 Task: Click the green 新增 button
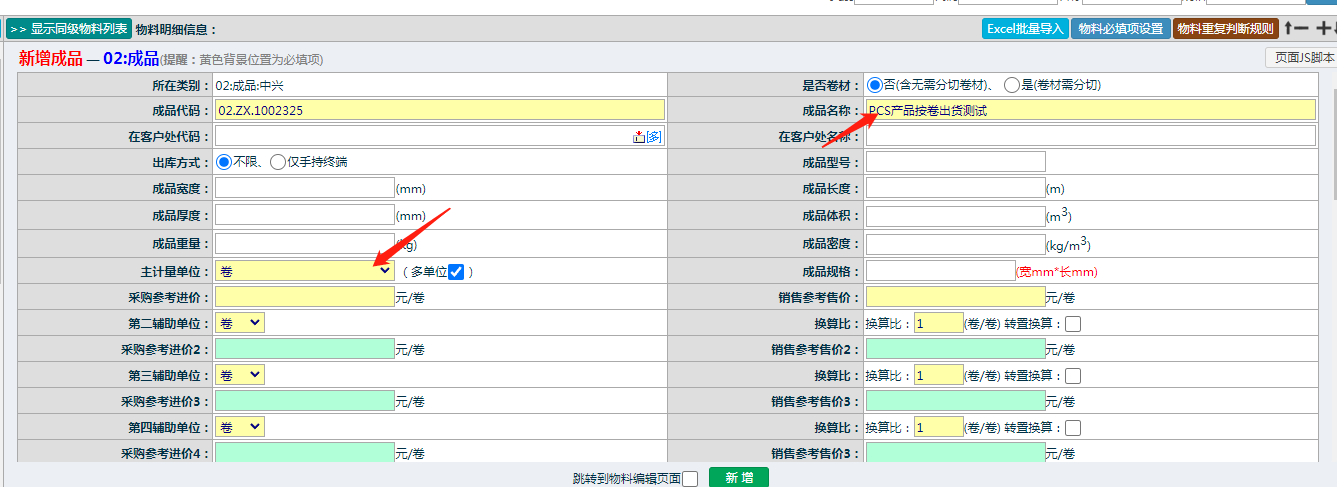tap(739, 478)
